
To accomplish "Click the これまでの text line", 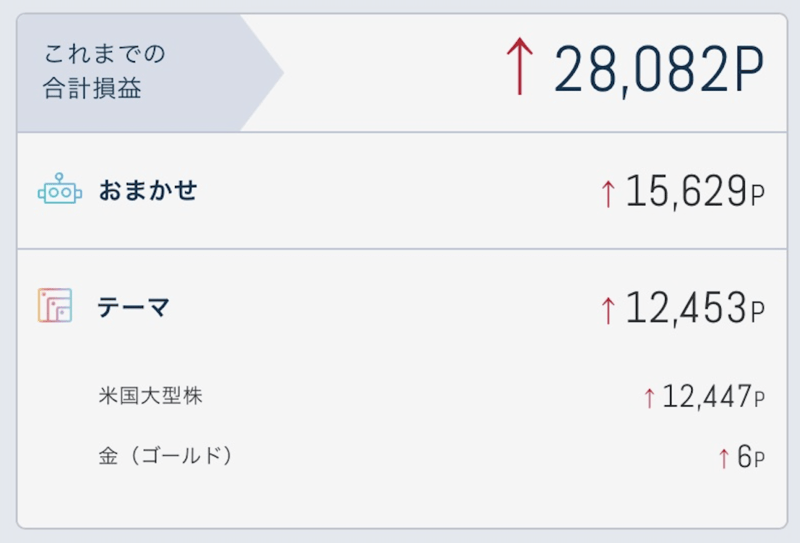I will [x=104, y=54].
